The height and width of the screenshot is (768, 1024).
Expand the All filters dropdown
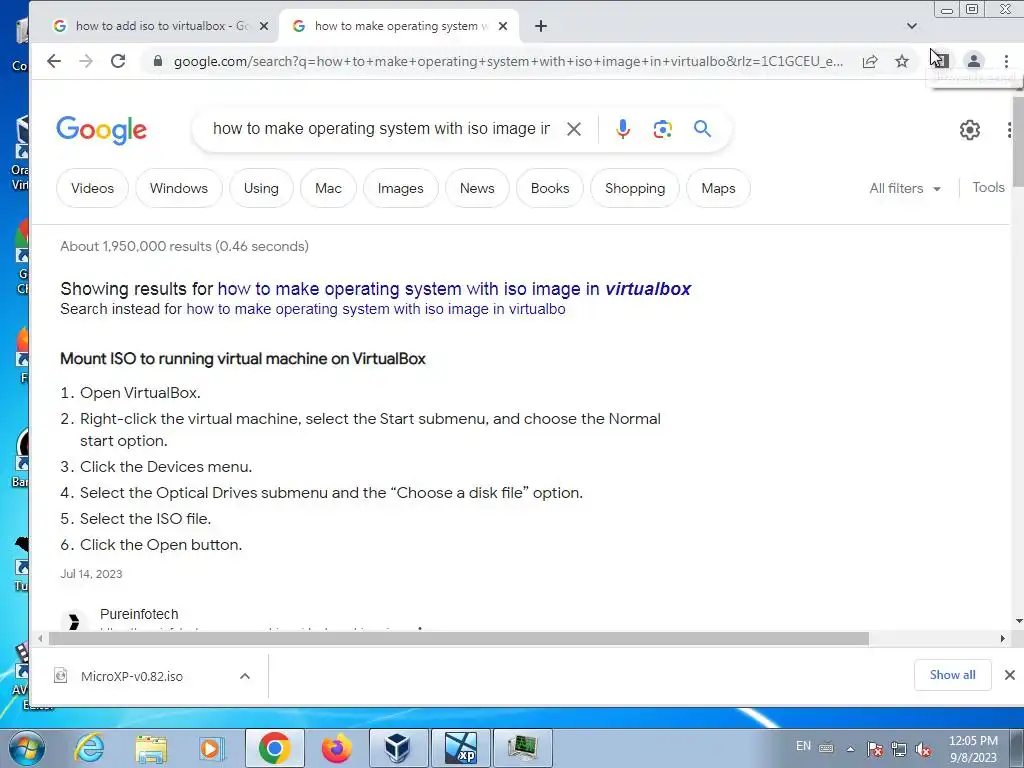click(904, 188)
